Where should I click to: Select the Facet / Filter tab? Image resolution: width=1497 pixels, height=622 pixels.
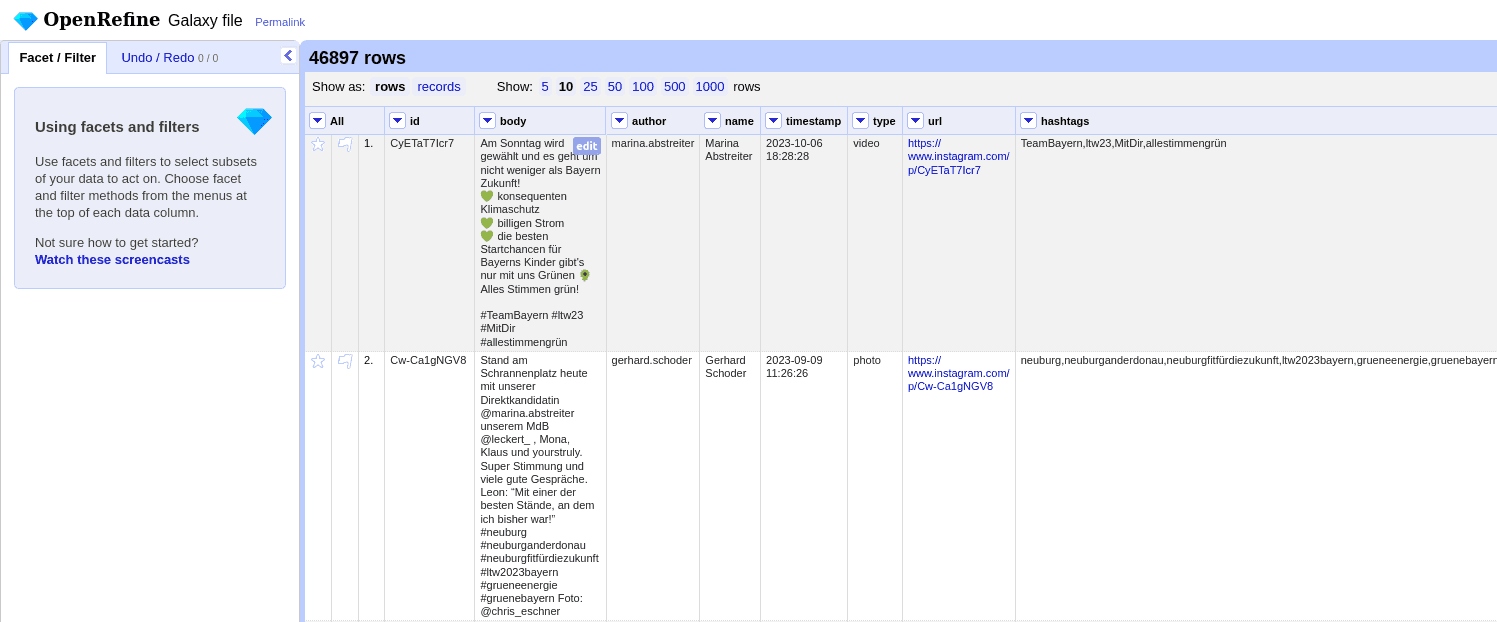click(x=56, y=57)
